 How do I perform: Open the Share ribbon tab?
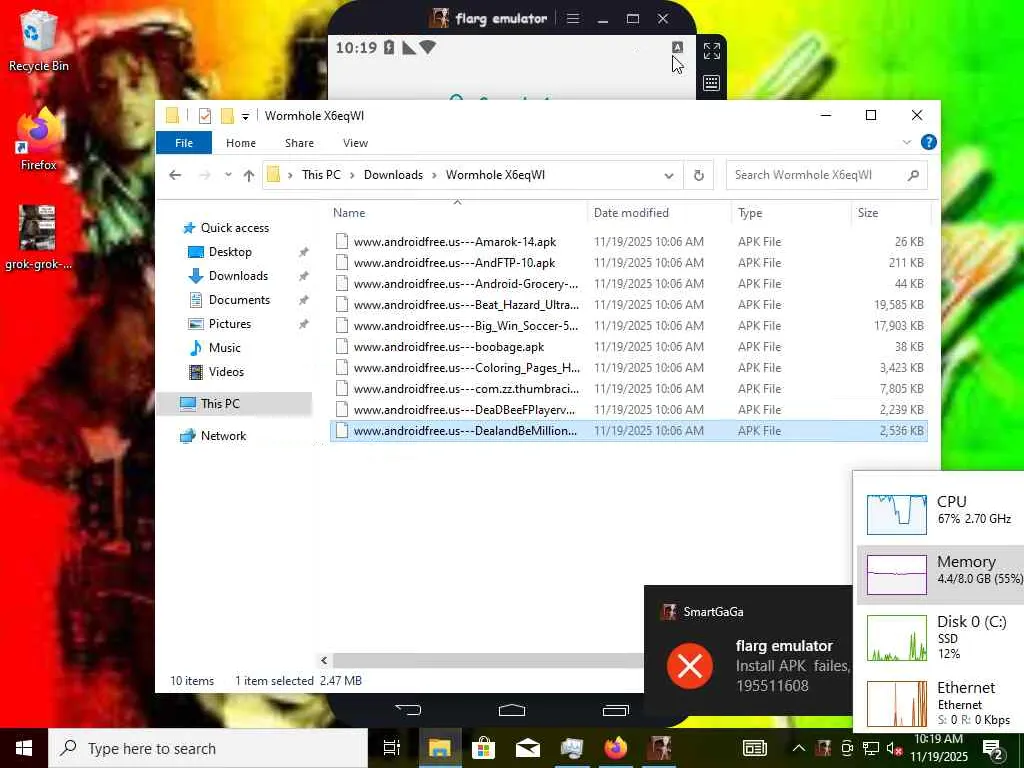299,143
